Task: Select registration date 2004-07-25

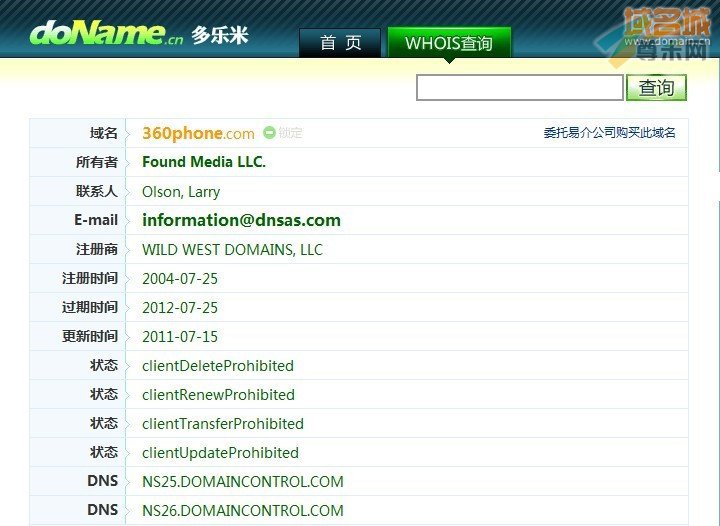Action: (x=180, y=279)
